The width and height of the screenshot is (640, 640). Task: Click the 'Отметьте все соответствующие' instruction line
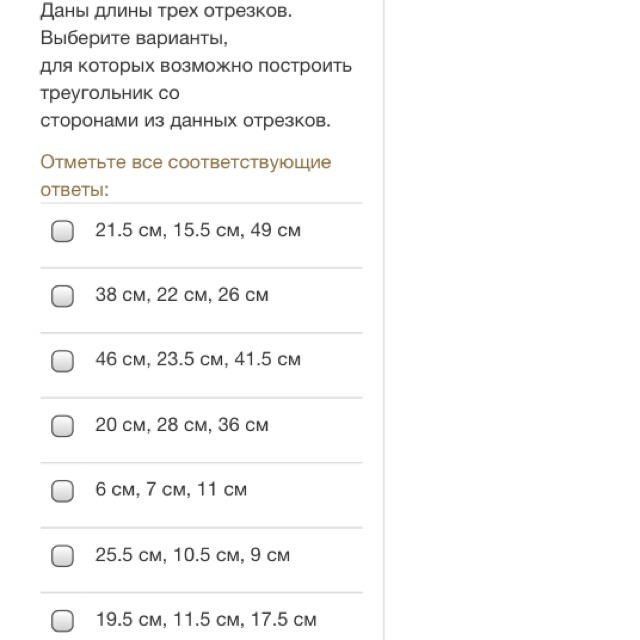click(x=186, y=162)
